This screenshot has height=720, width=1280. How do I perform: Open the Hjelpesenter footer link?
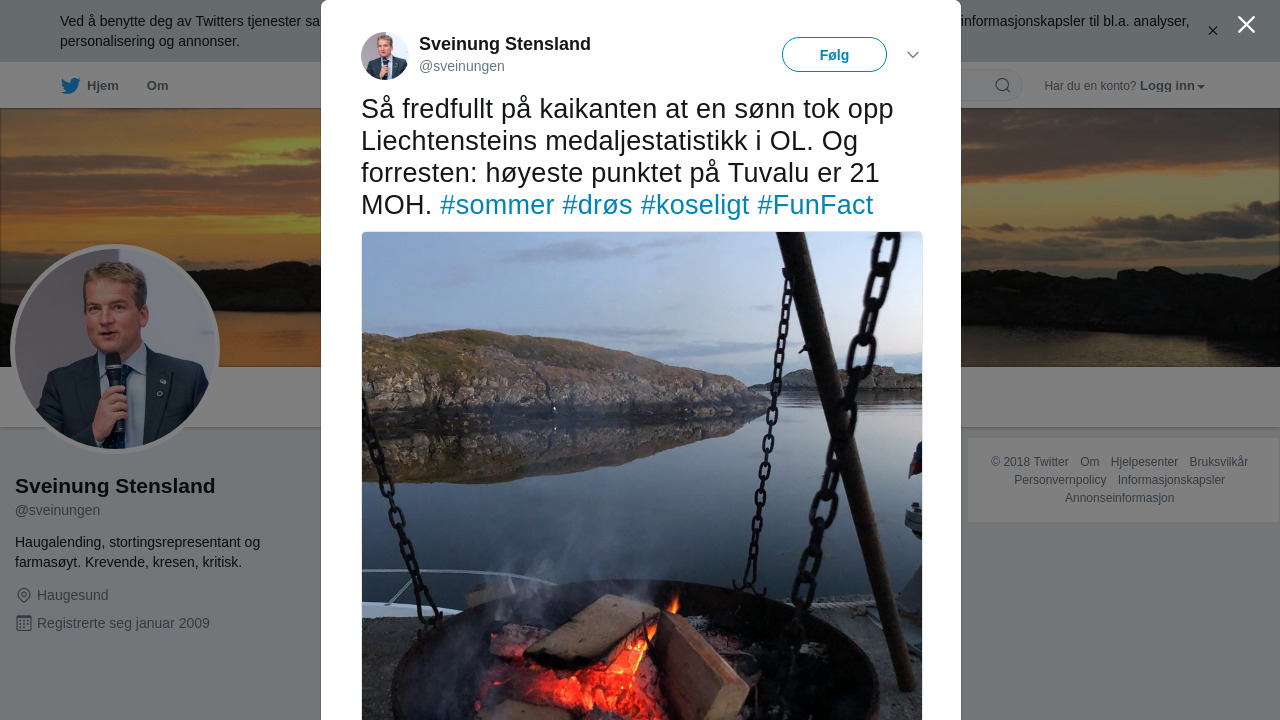click(x=1144, y=462)
